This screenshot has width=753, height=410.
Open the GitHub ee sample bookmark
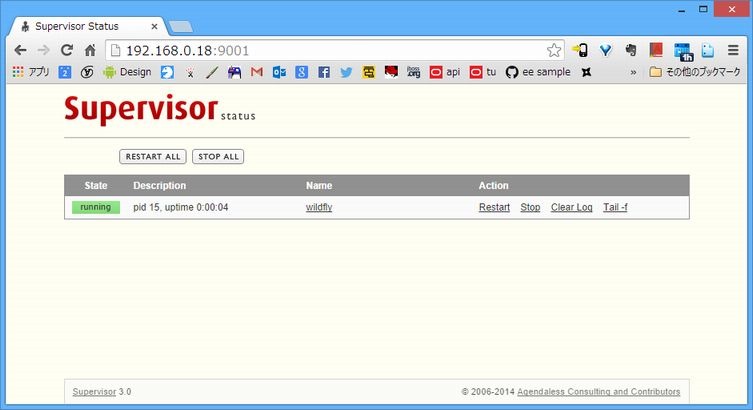tap(539, 72)
